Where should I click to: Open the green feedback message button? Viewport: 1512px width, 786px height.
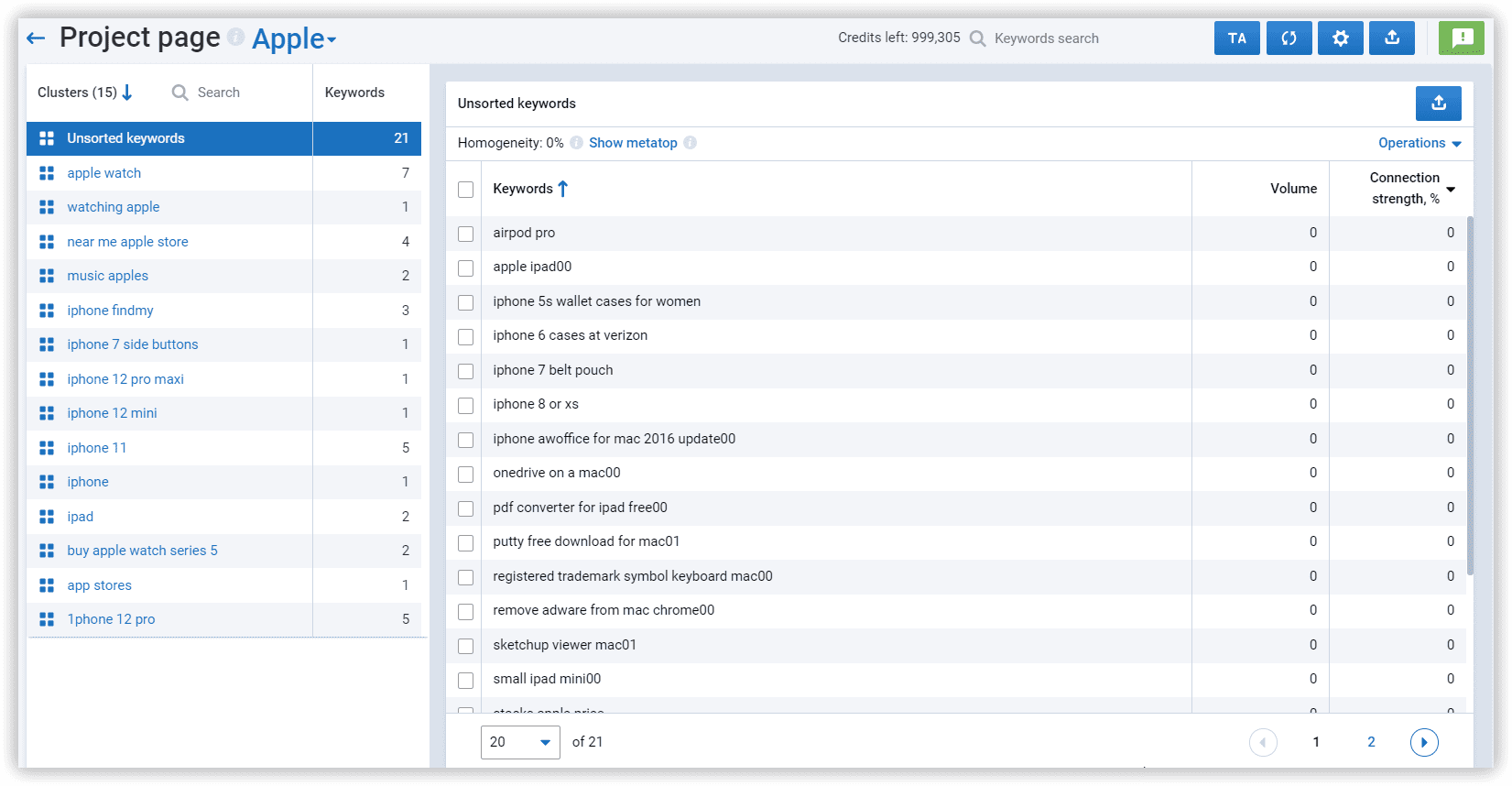pos(1462,38)
